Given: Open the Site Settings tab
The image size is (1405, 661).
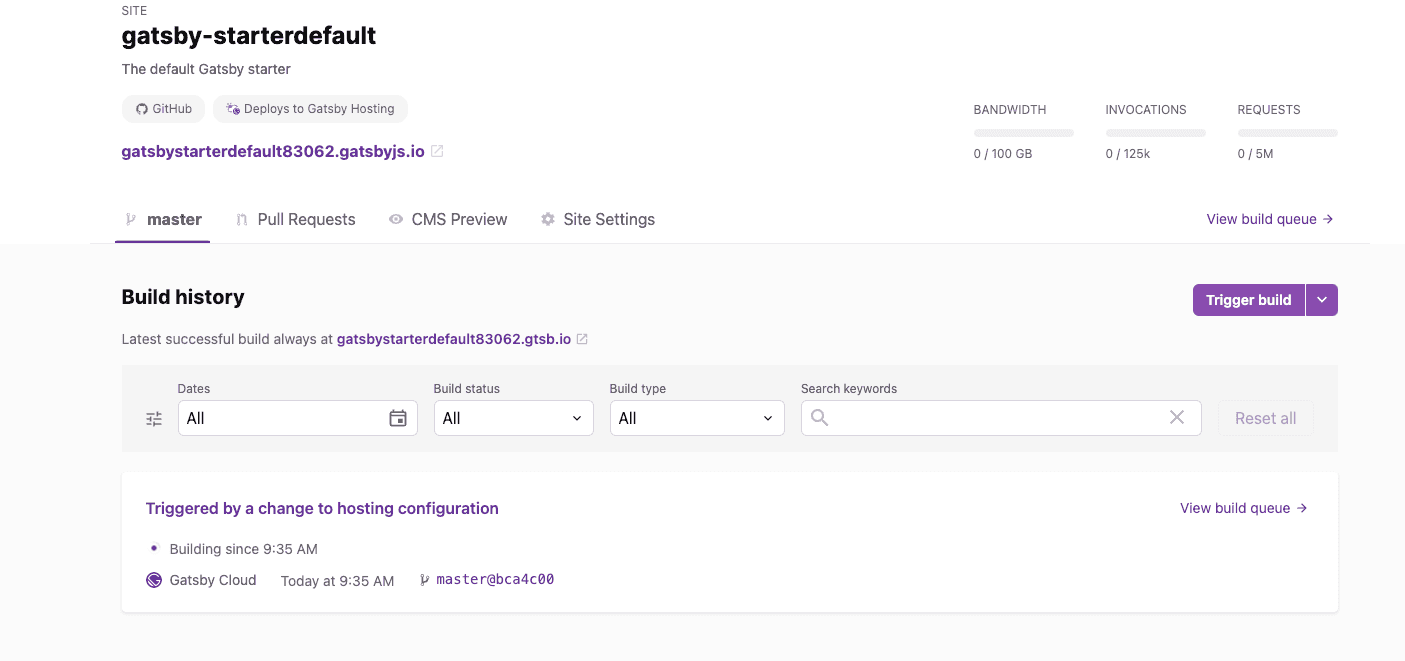Looking at the screenshot, I should pos(598,219).
